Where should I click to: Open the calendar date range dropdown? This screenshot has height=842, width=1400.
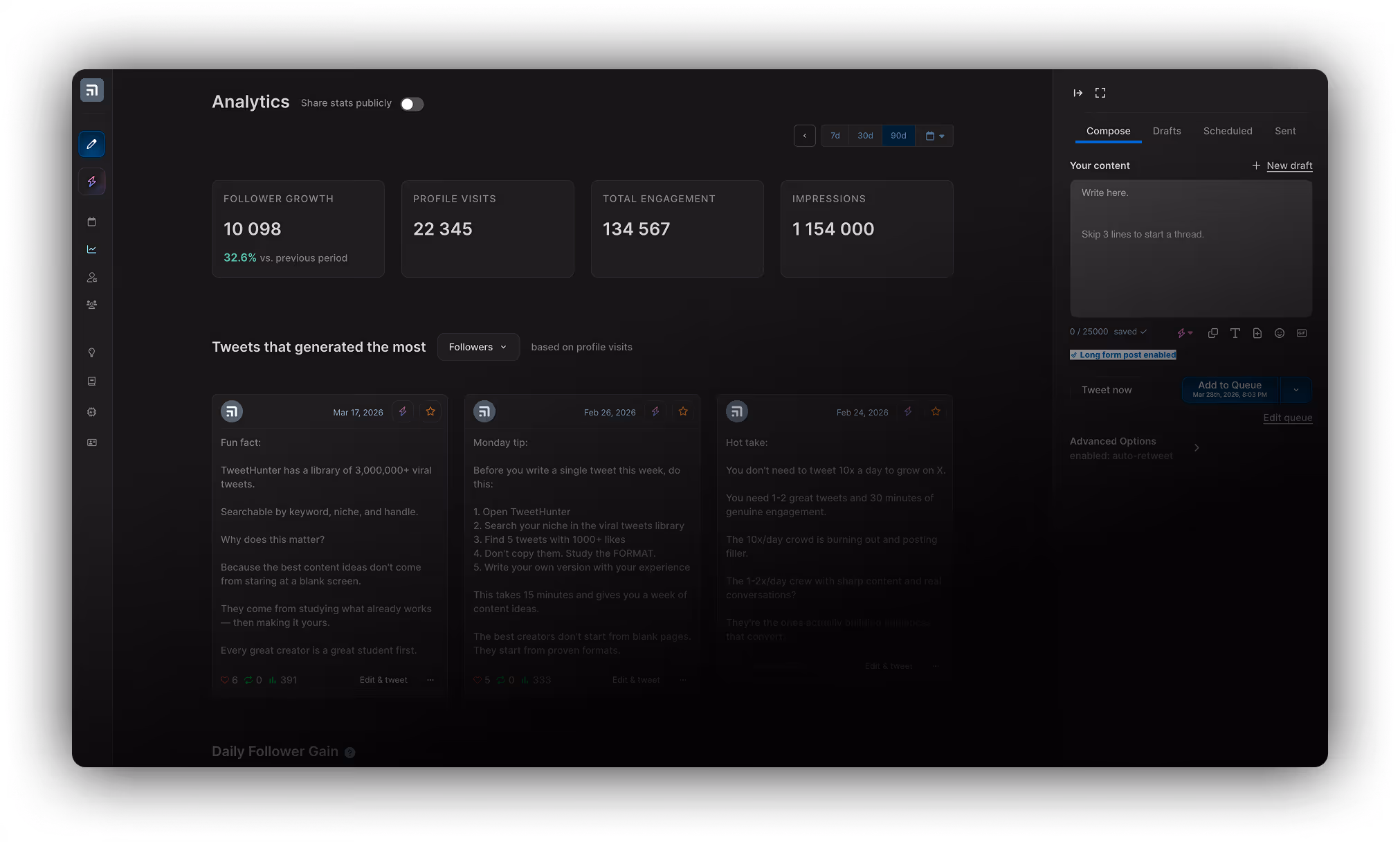coord(934,136)
